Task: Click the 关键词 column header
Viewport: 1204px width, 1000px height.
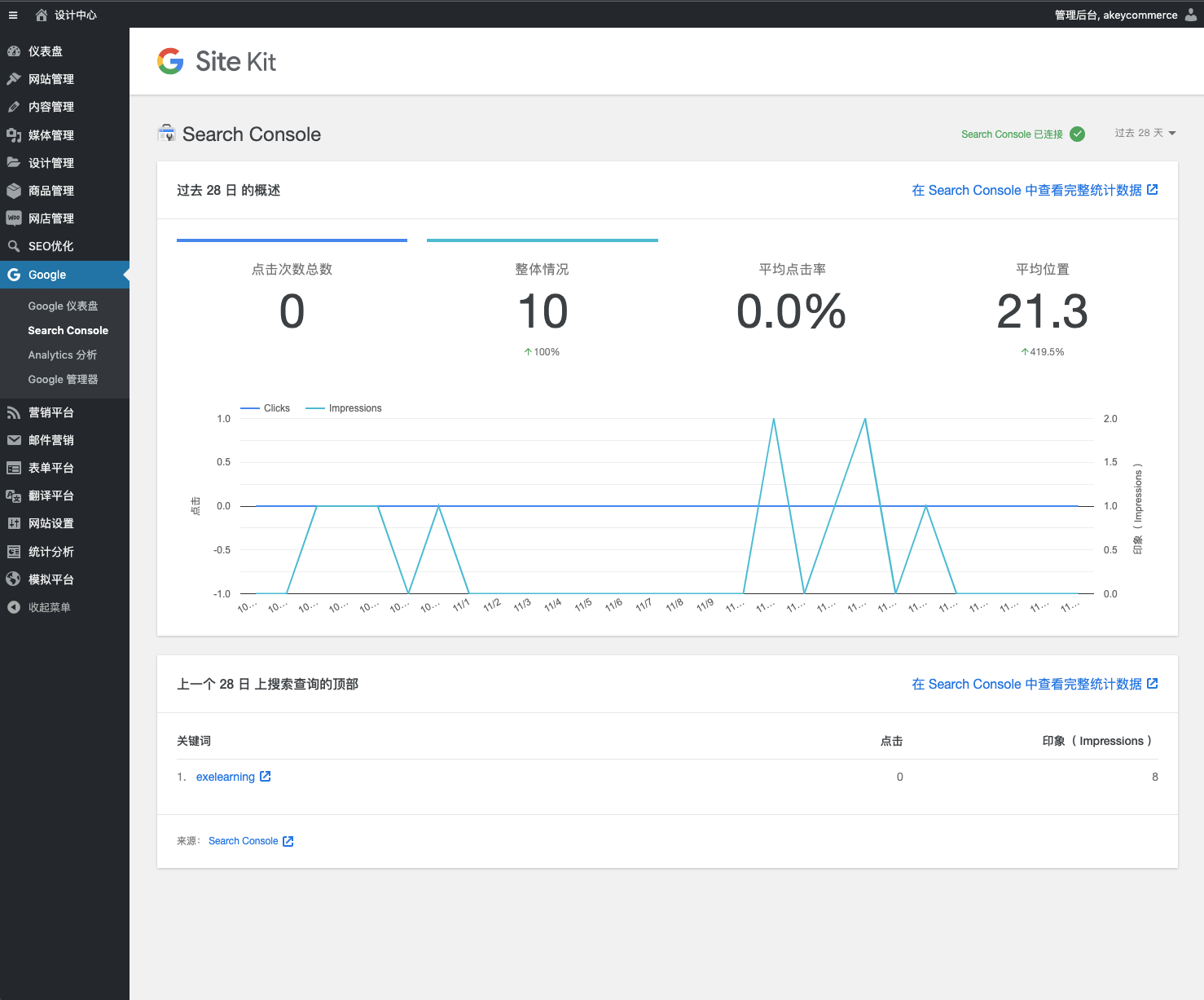Action: (194, 741)
